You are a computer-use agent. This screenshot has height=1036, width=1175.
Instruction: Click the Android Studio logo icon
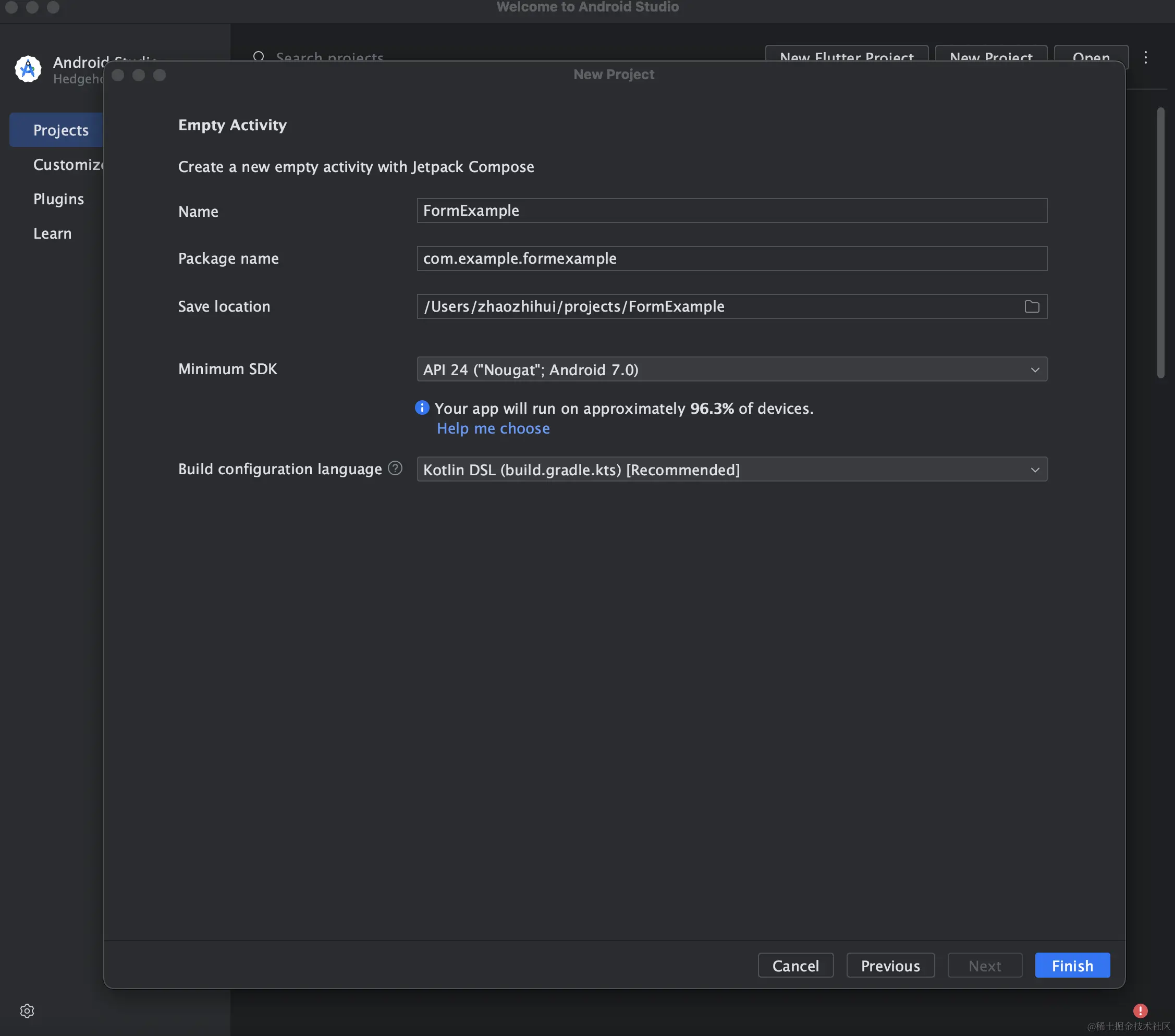(x=28, y=69)
